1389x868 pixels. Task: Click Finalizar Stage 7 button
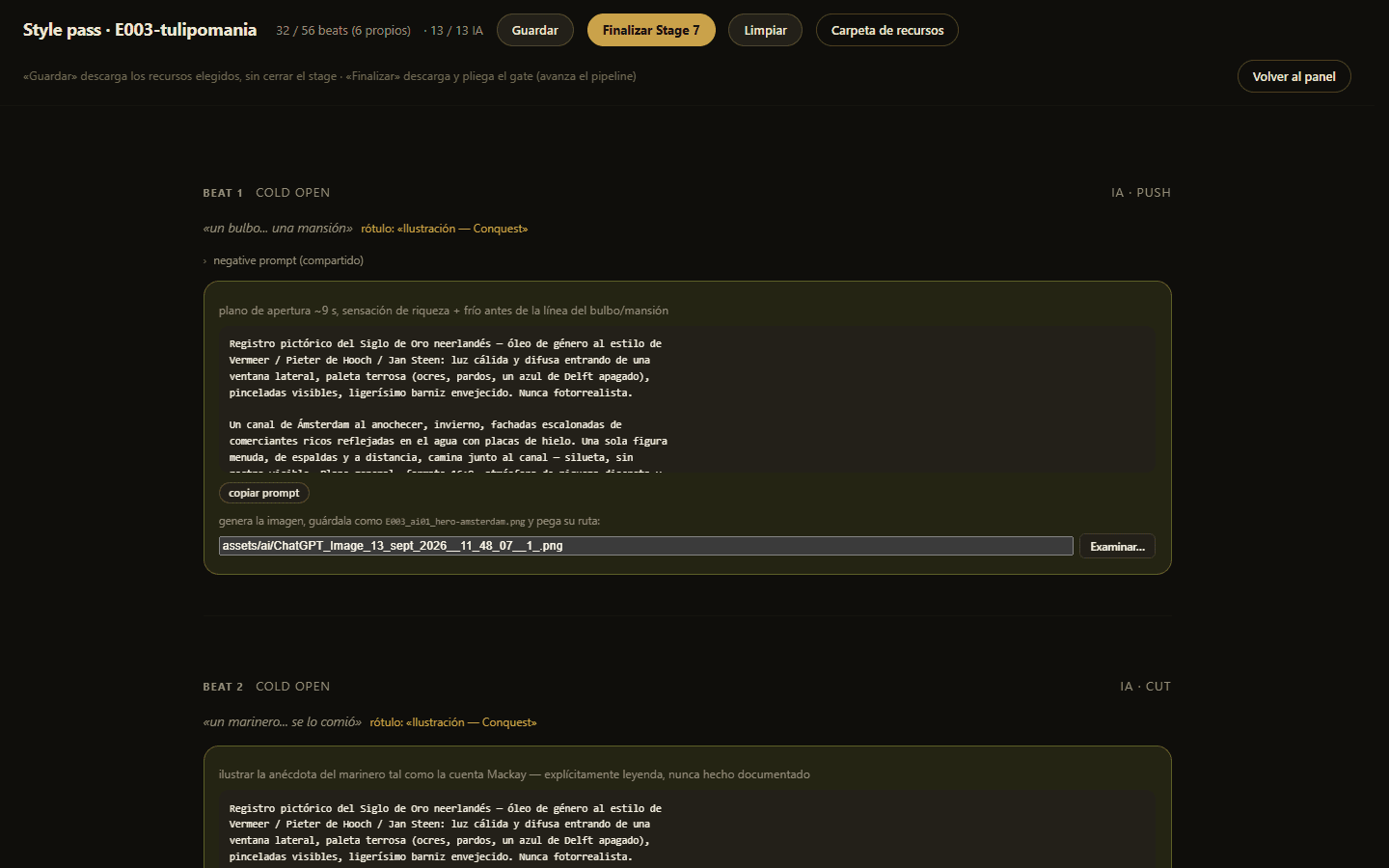(651, 30)
